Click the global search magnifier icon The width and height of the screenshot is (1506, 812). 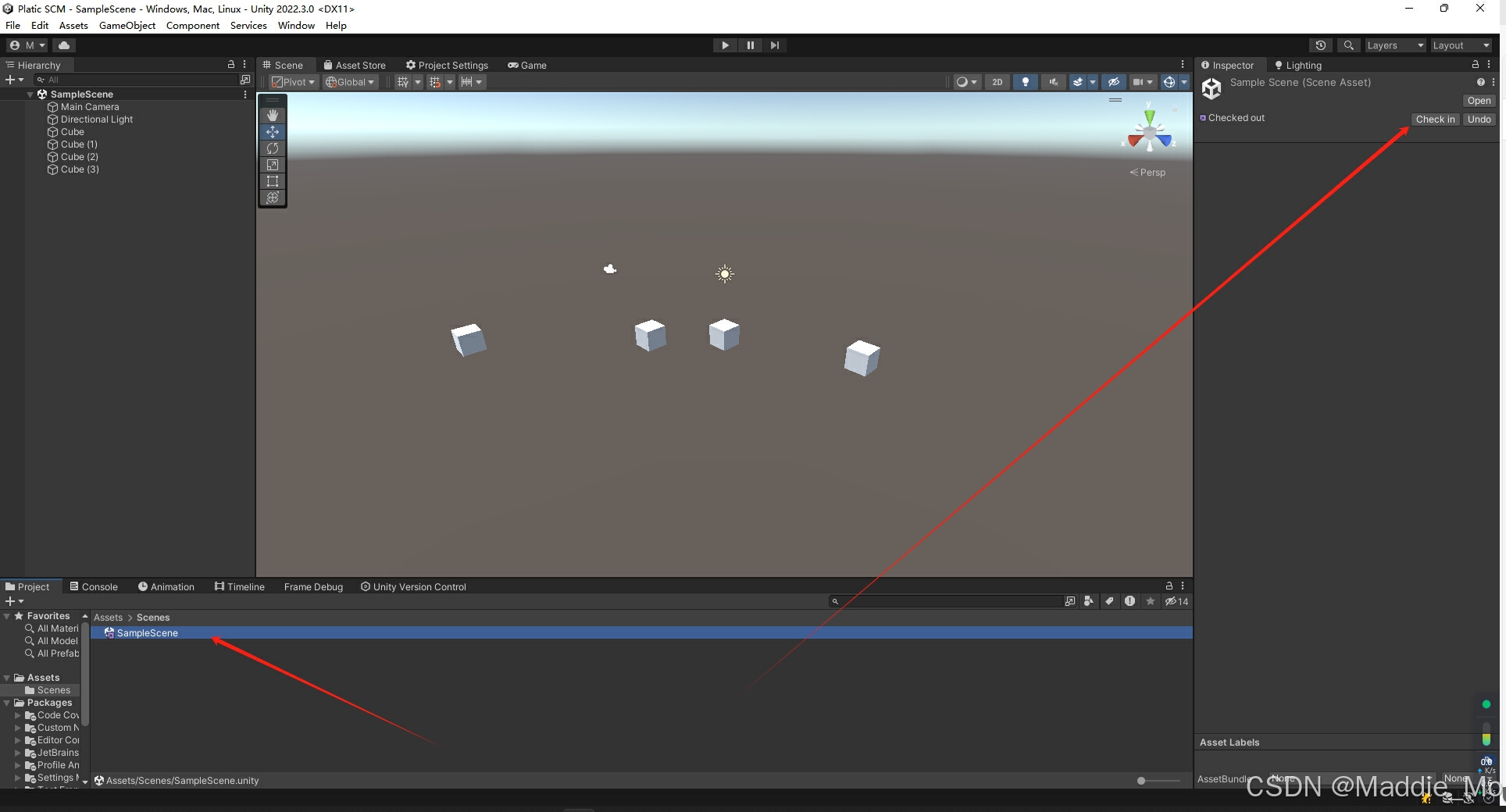(1348, 45)
